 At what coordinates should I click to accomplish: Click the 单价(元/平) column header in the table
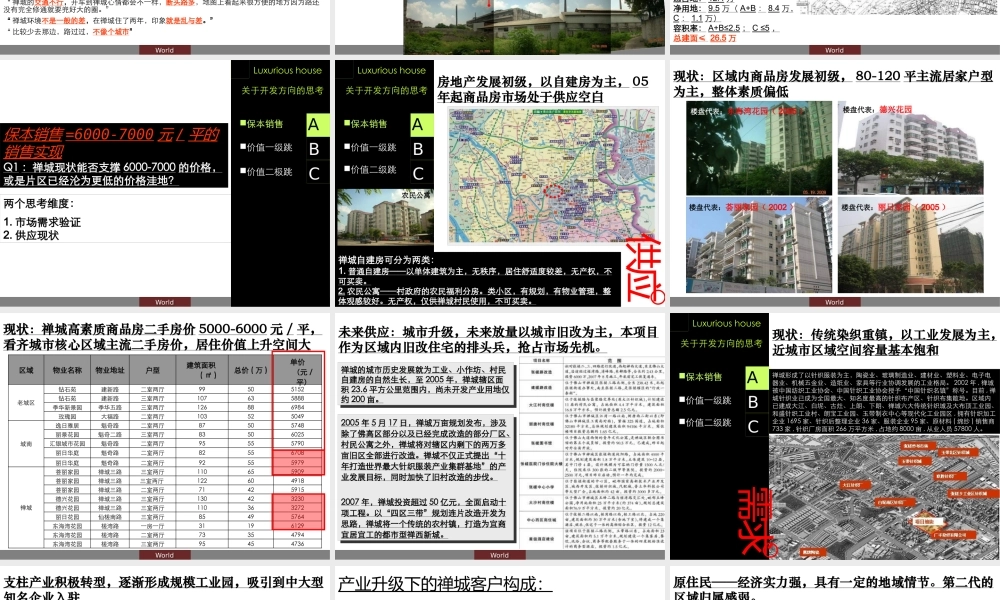298,371
